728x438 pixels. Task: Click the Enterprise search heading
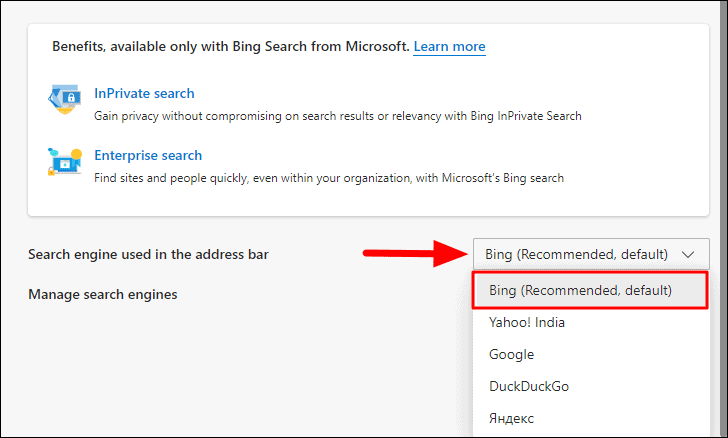(148, 155)
